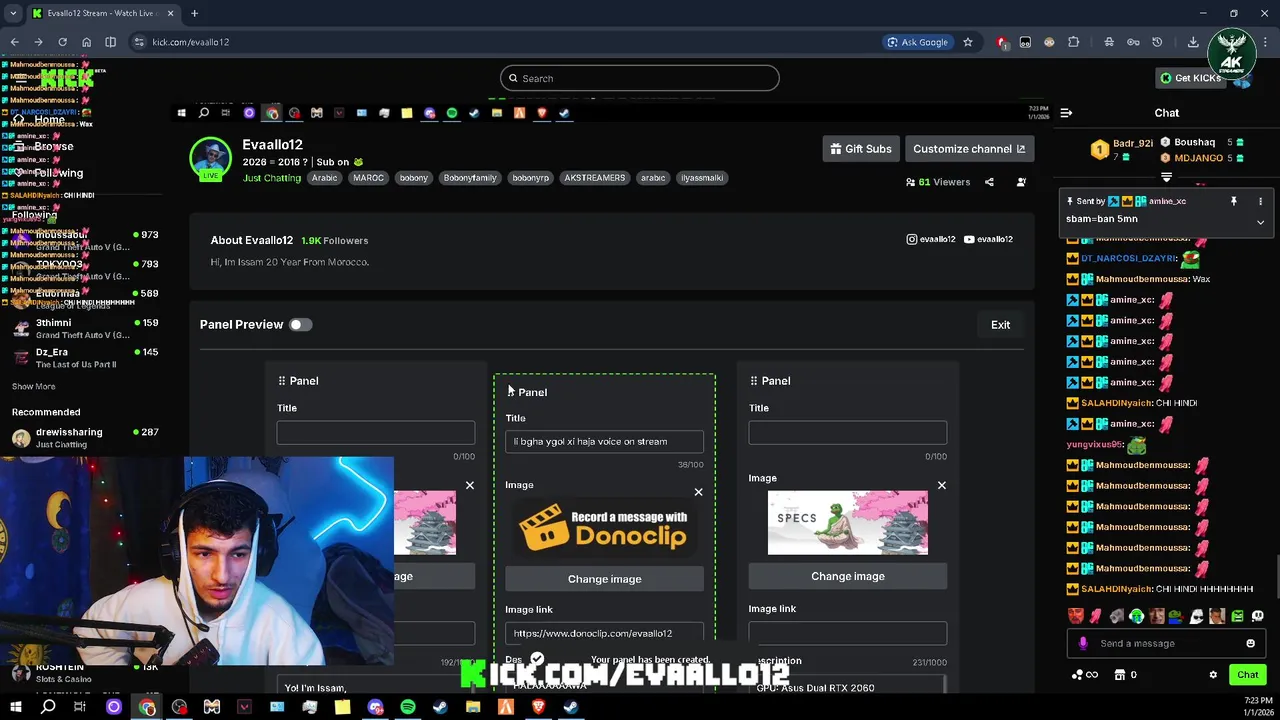
Task: Open browser downloads icon
Action: click(x=1193, y=42)
